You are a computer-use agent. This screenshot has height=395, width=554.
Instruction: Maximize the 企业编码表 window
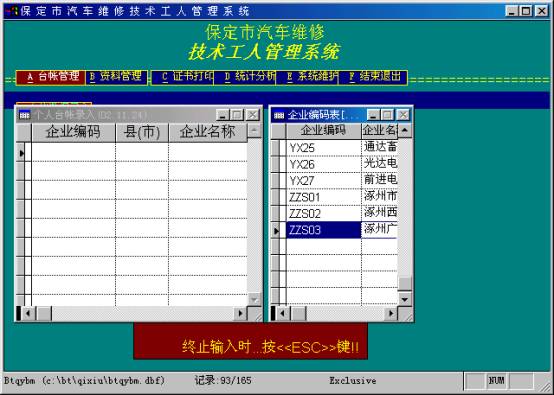point(388,115)
